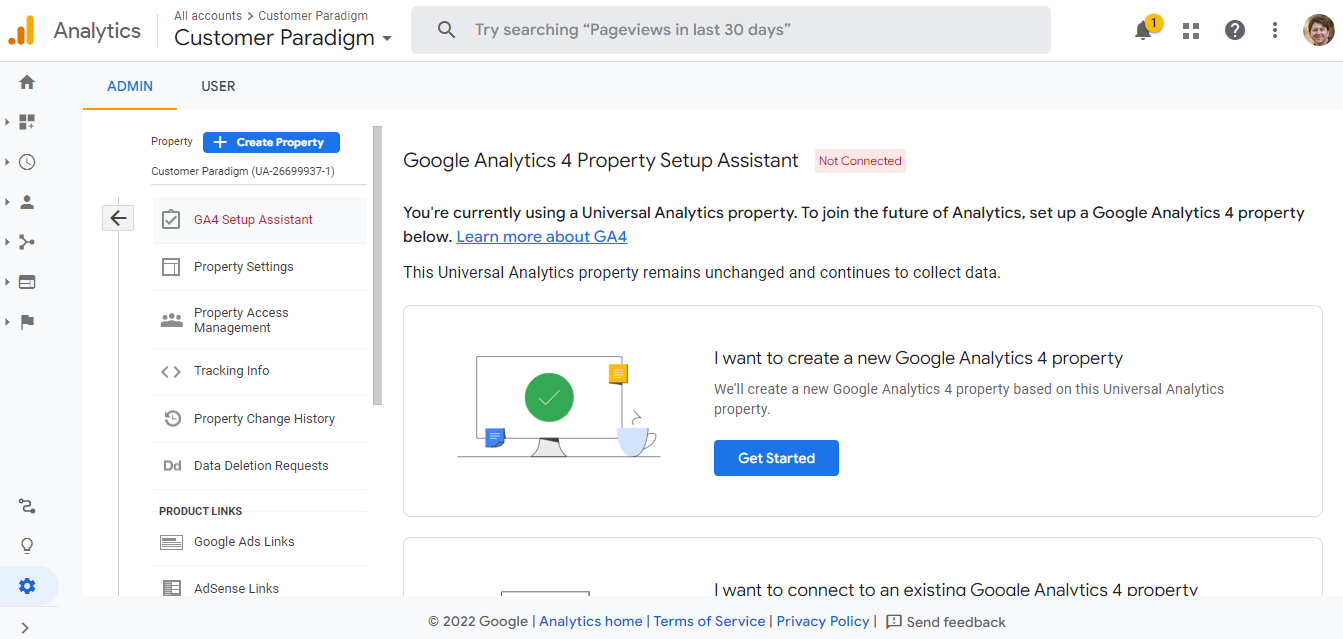Open the Learn more about GA4 link
This screenshot has height=639, width=1343.
(x=541, y=236)
